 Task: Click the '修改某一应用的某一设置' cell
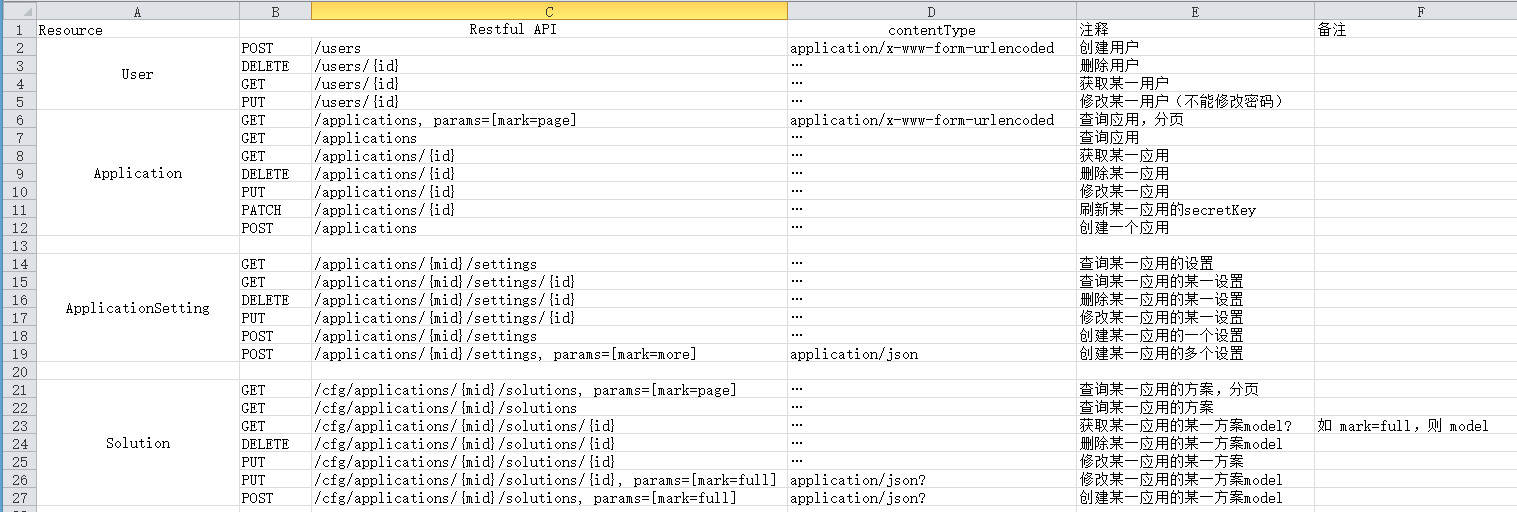(x=1195, y=318)
